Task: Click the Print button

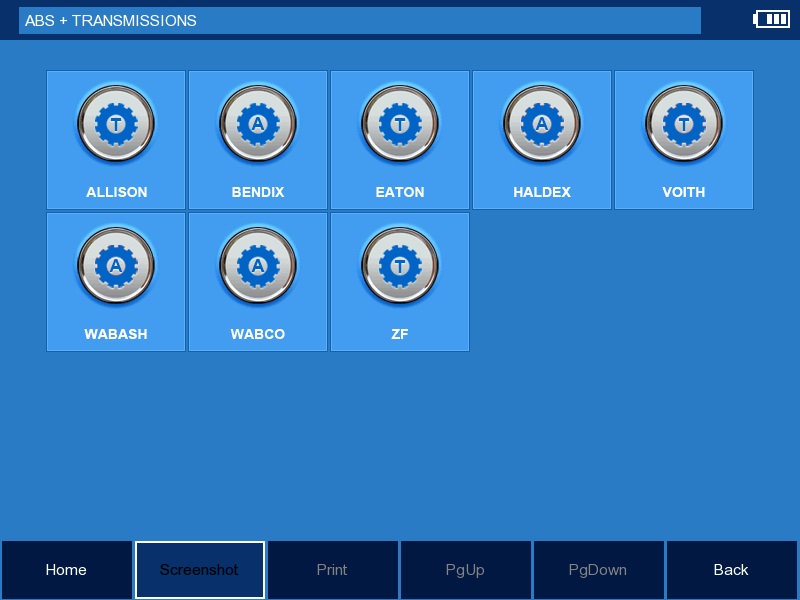Action: 333,569
